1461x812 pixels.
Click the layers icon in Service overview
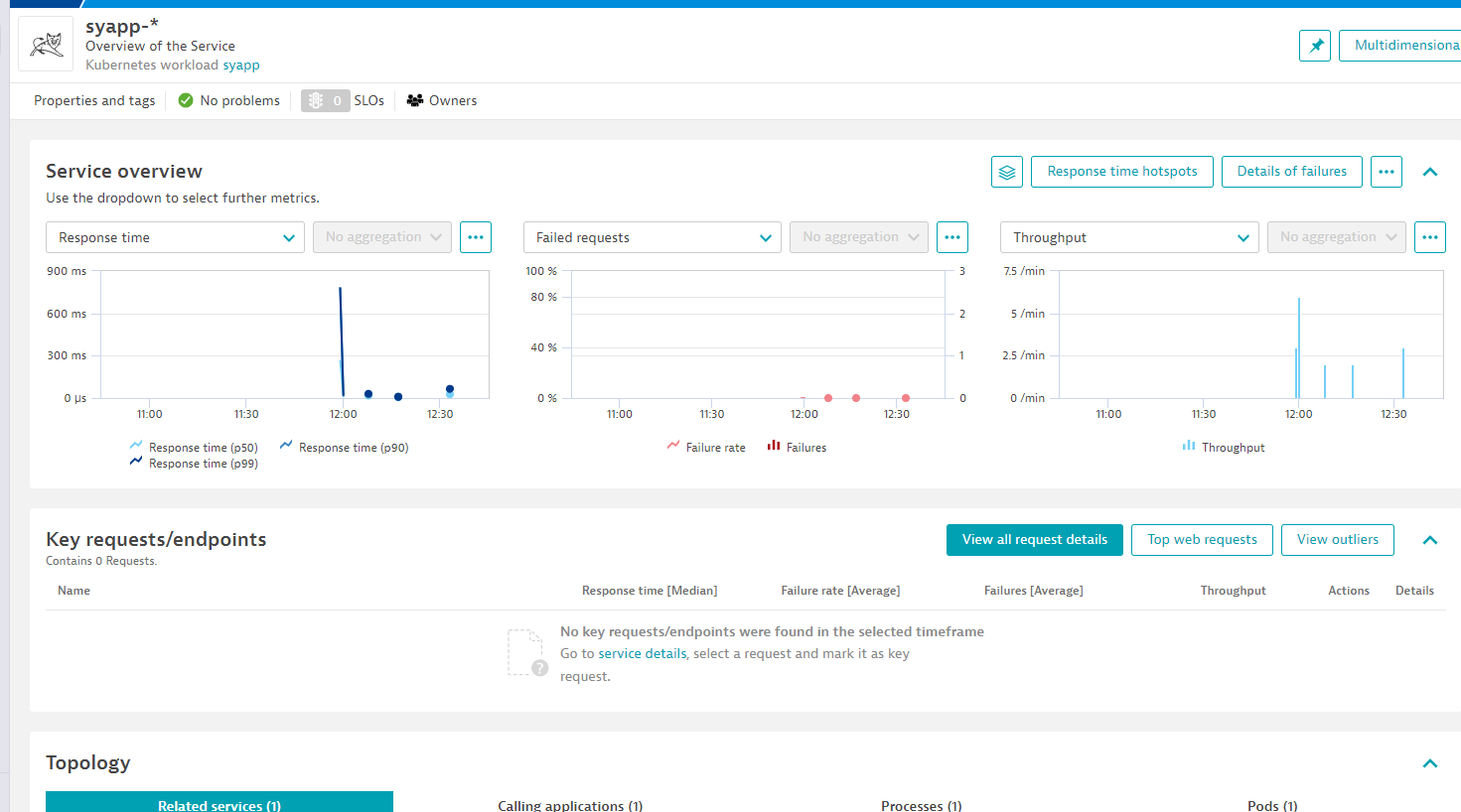1007,172
